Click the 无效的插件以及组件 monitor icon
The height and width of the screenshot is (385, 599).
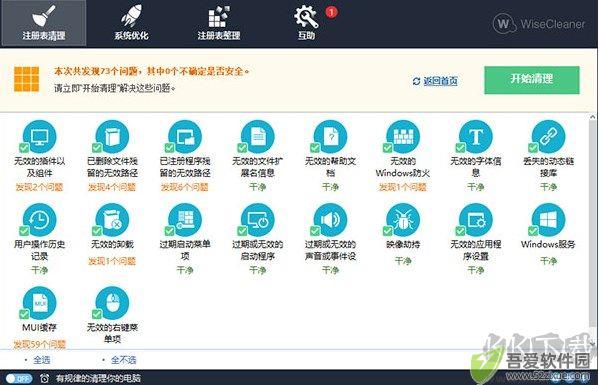[x=39, y=137]
